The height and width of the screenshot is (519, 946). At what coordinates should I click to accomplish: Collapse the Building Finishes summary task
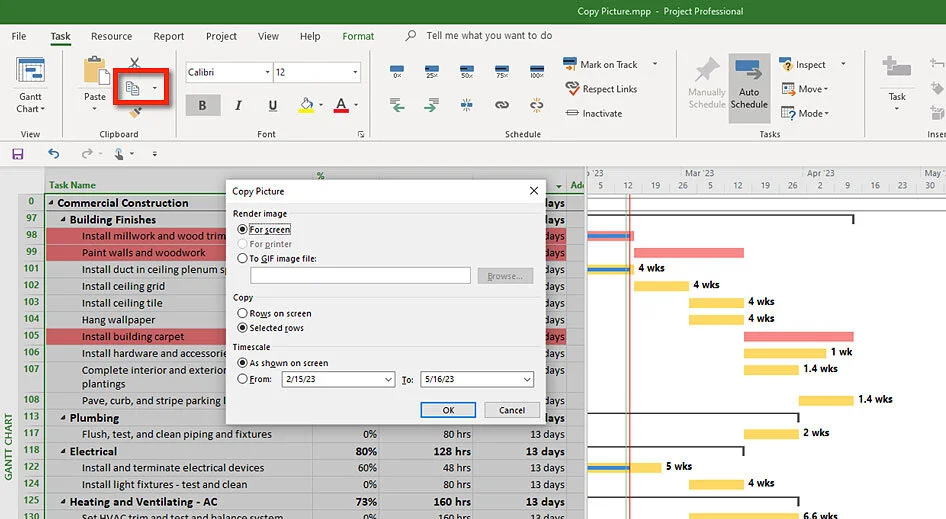pyautogui.click(x=63, y=220)
